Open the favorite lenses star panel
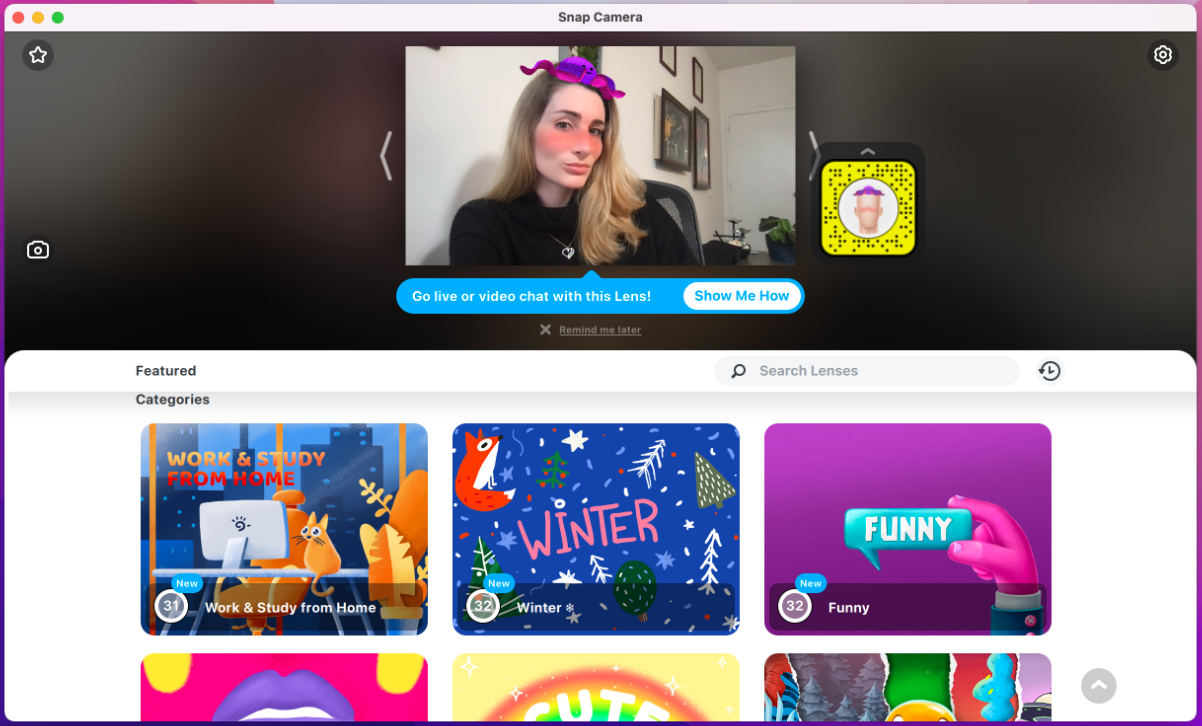 38,55
